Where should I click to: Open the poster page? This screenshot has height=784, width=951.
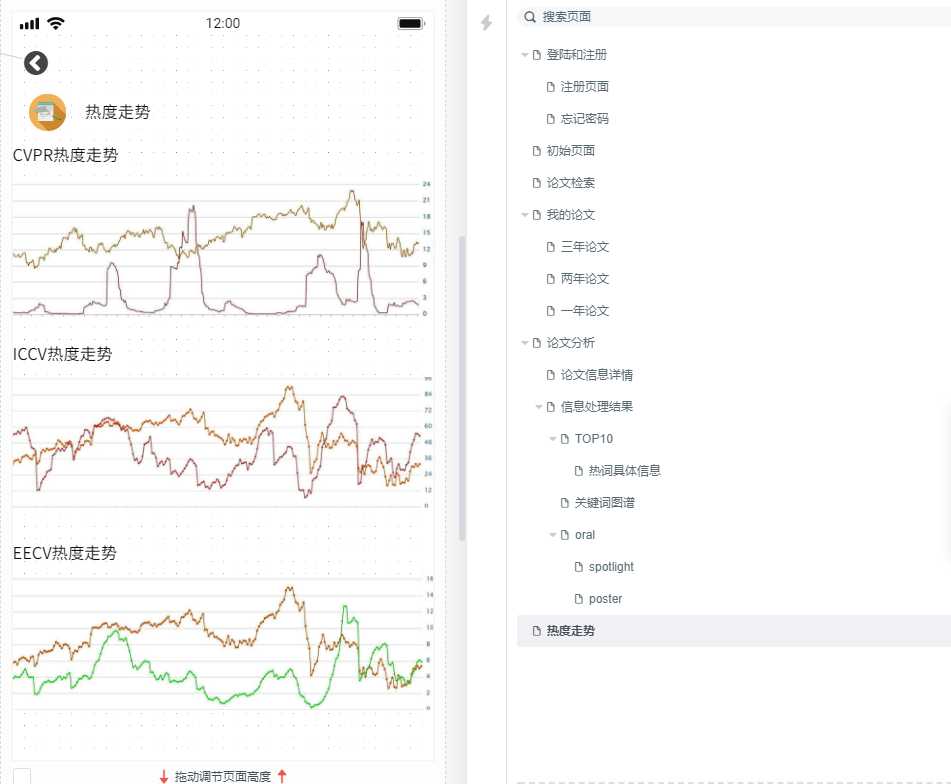[x=605, y=599]
